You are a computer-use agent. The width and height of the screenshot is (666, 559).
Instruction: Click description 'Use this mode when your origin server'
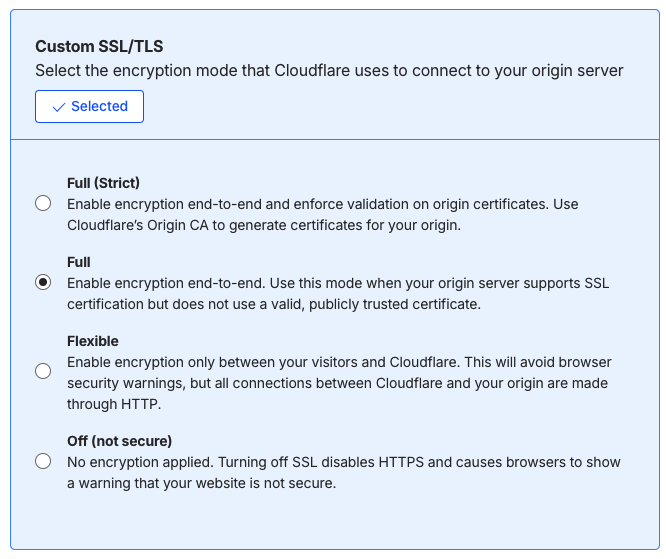coord(393,283)
